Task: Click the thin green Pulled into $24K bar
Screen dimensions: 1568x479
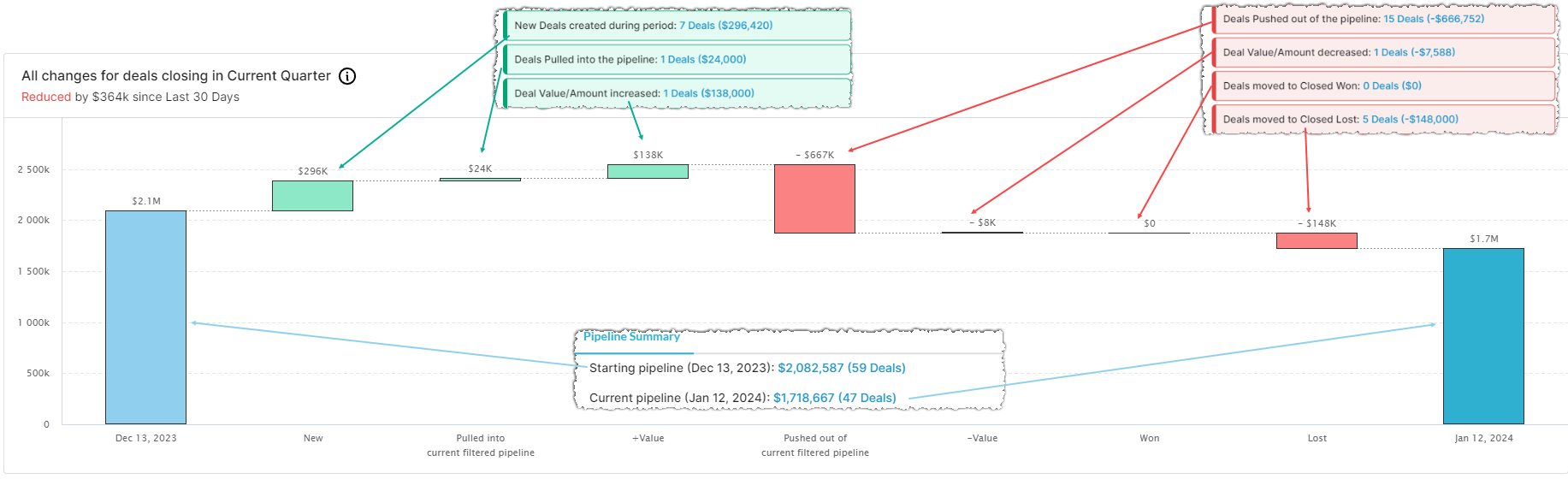Action: click(480, 180)
